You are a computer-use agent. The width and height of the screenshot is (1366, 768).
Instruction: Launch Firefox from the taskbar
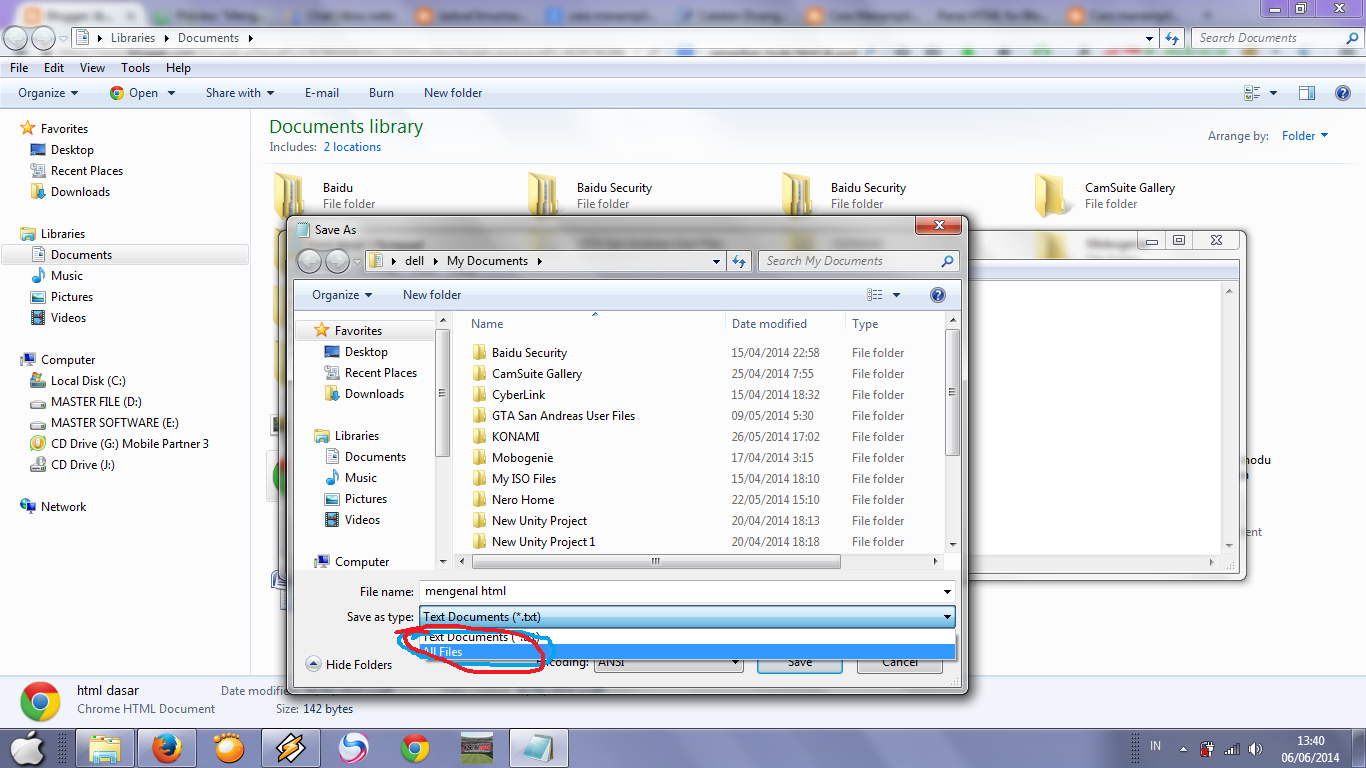click(x=167, y=747)
